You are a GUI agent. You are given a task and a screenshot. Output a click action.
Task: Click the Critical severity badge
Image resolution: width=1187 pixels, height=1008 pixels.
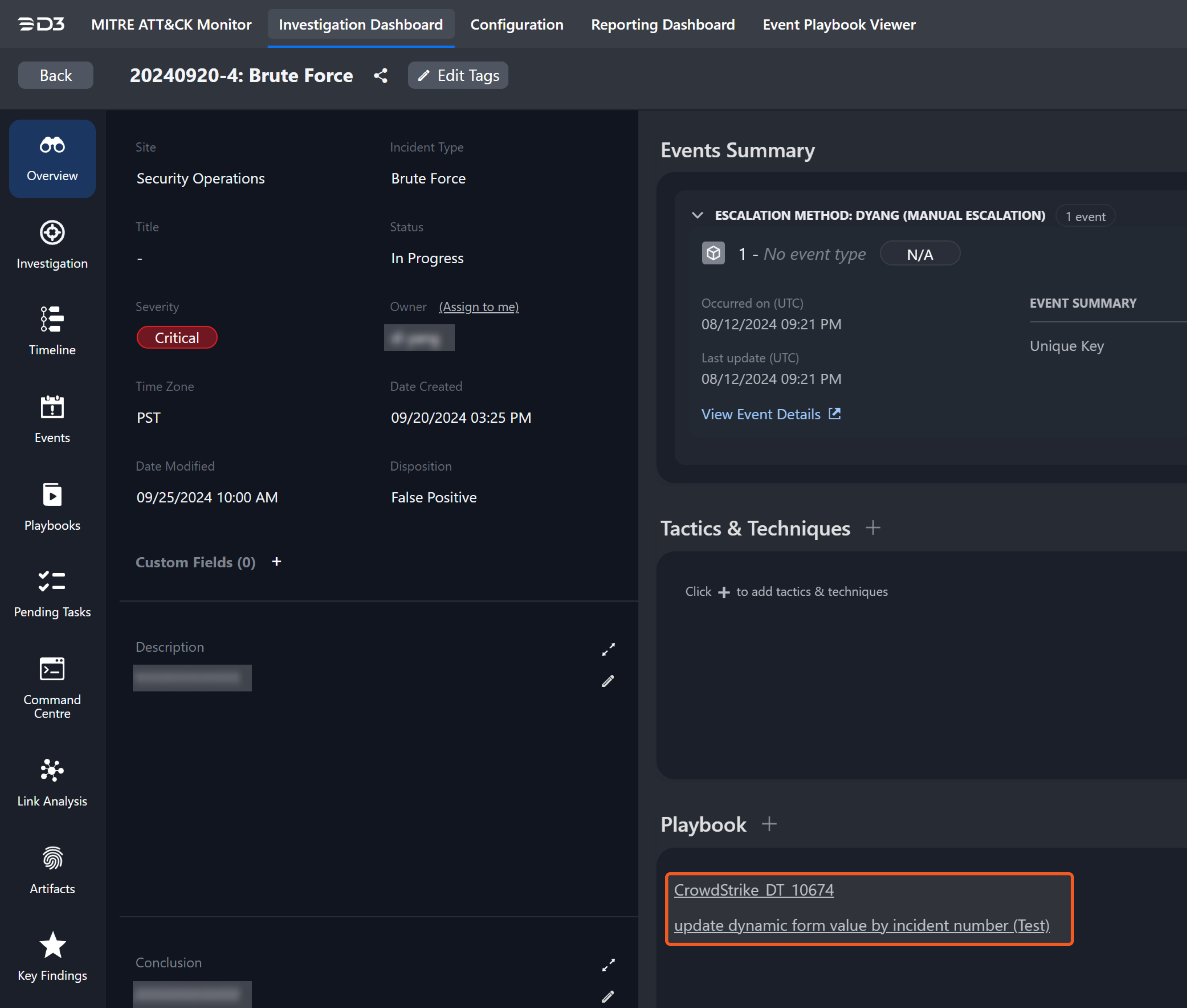[177, 338]
